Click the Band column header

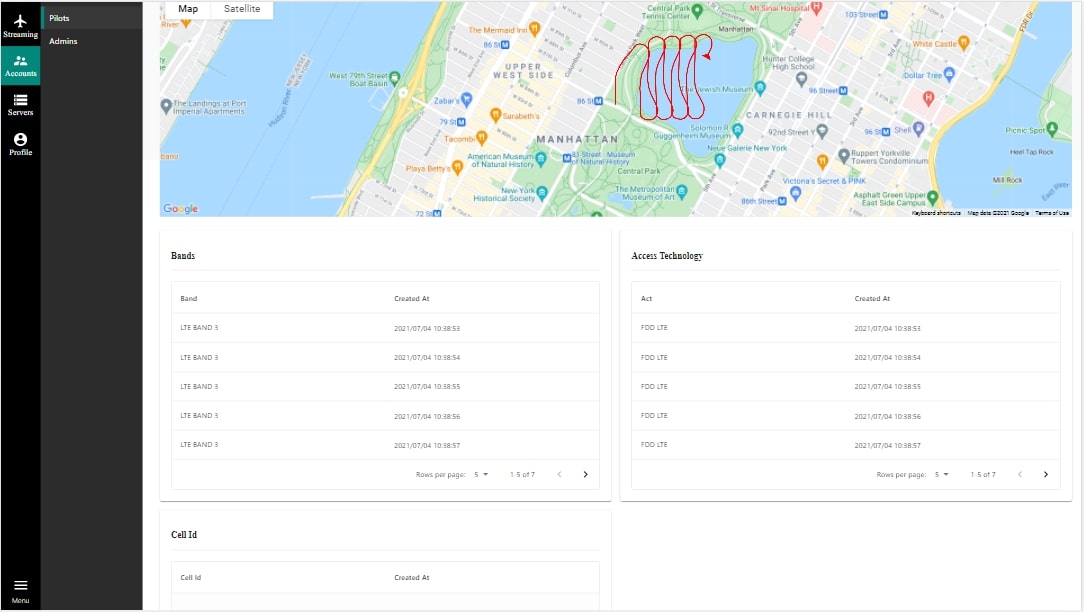coord(189,299)
